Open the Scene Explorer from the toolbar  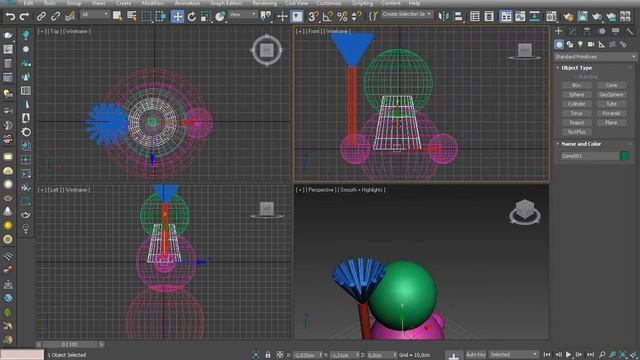(474, 16)
